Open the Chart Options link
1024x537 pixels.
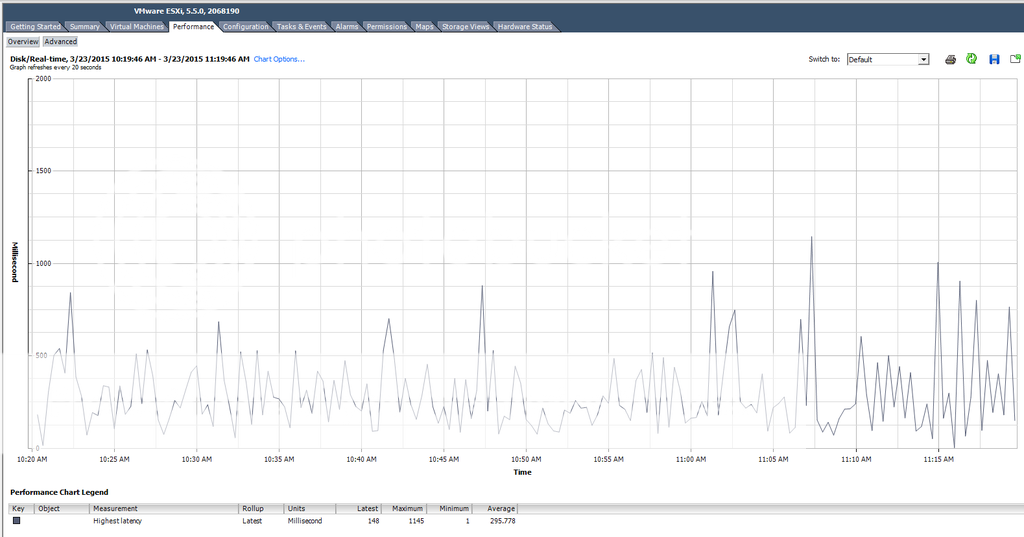[x=280, y=59]
